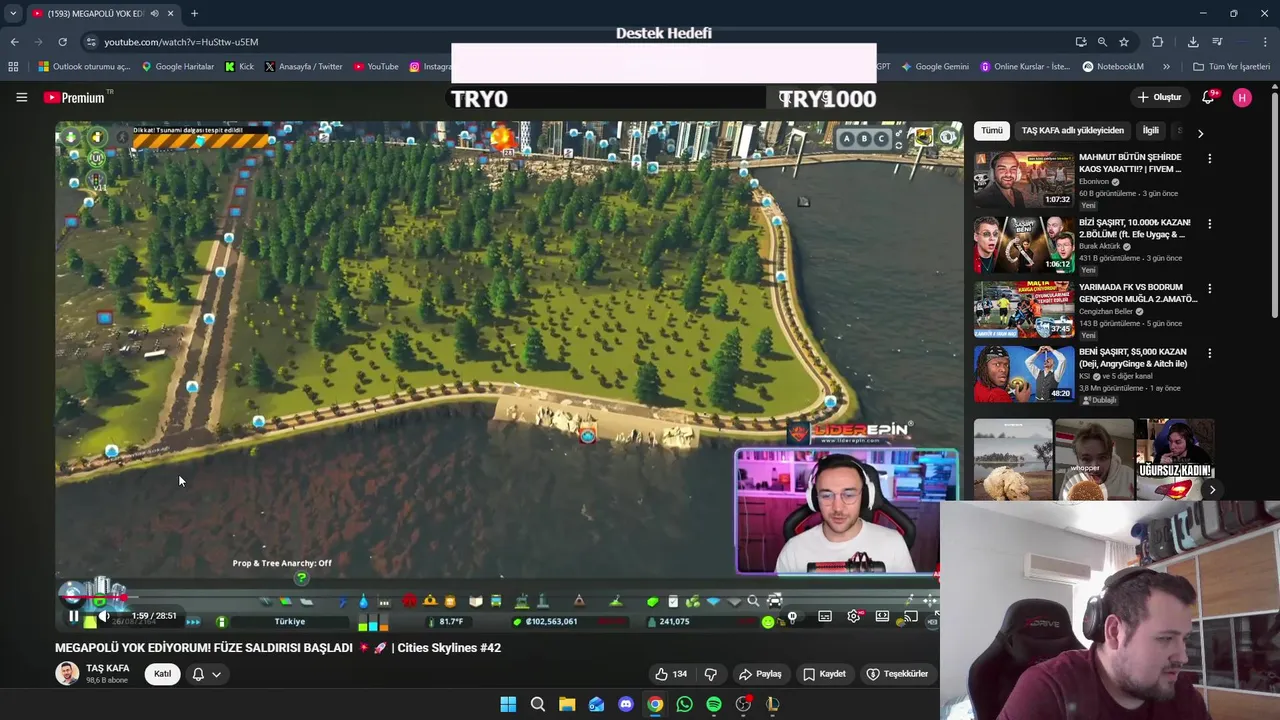The image size is (1280, 720).
Task: Expand notification options beside Katıl button
Action: coord(206,674)
